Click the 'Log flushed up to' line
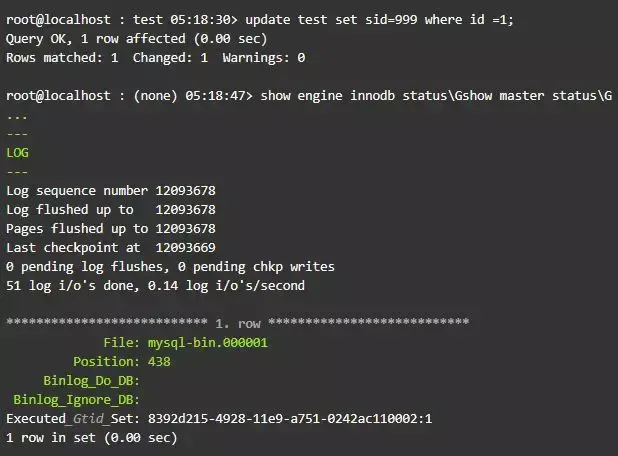 click(111, 210)
